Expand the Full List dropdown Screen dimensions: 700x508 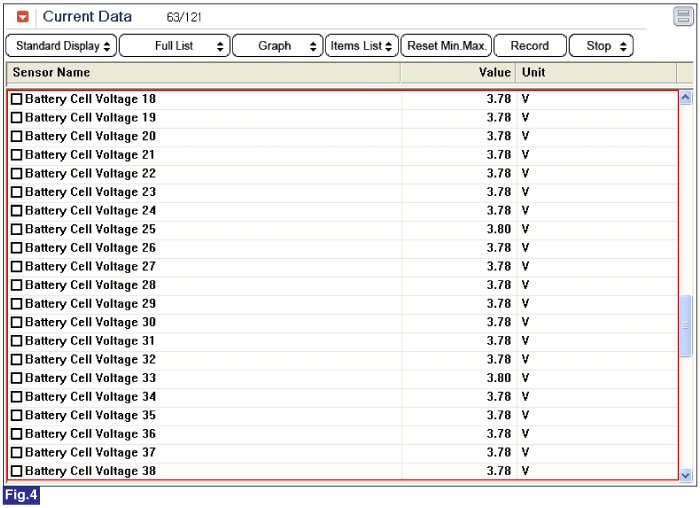point(174,46)
